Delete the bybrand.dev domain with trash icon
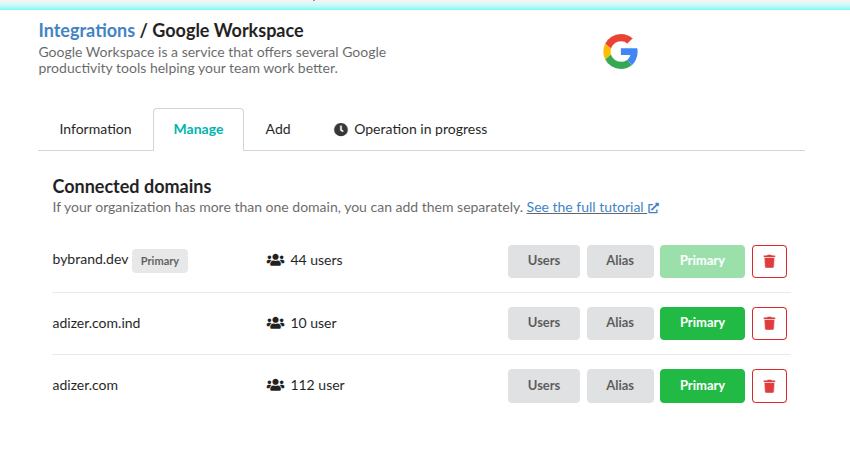The width and height of the screenshot is (850, 456). pyautogui.click(x=769, y=261)
